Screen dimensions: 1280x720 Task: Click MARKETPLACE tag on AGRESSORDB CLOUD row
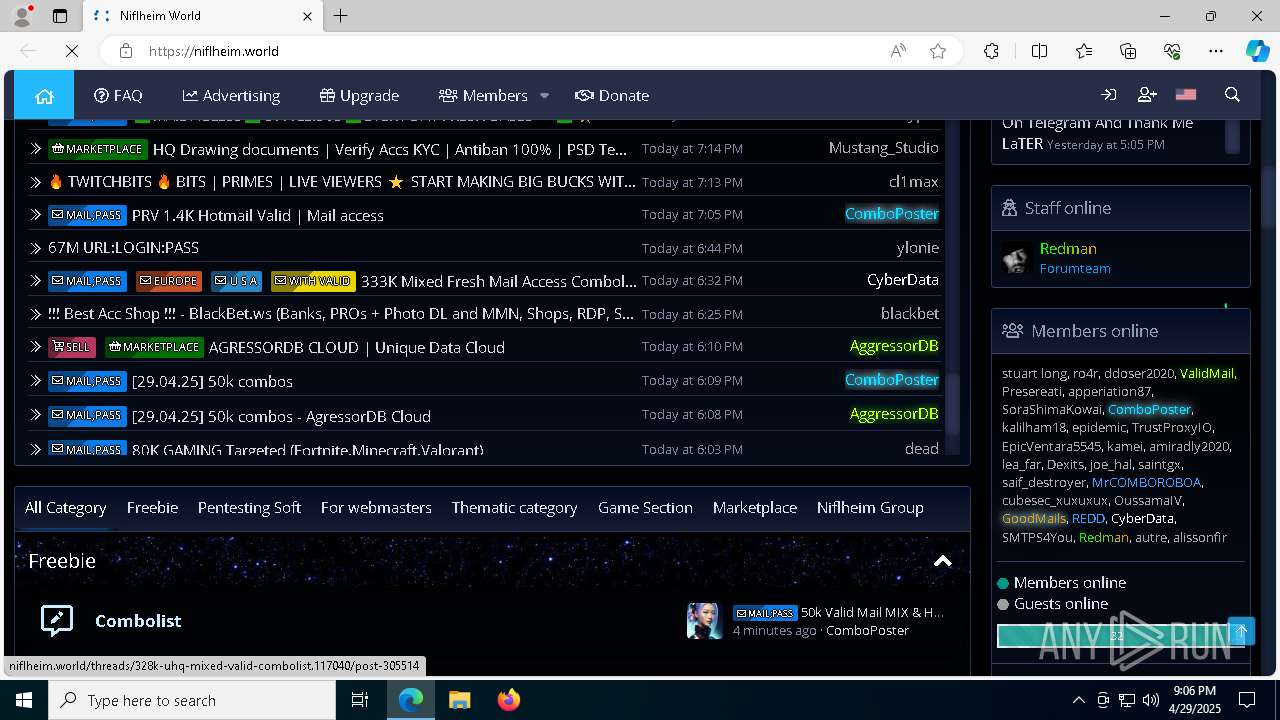(154, 347)
